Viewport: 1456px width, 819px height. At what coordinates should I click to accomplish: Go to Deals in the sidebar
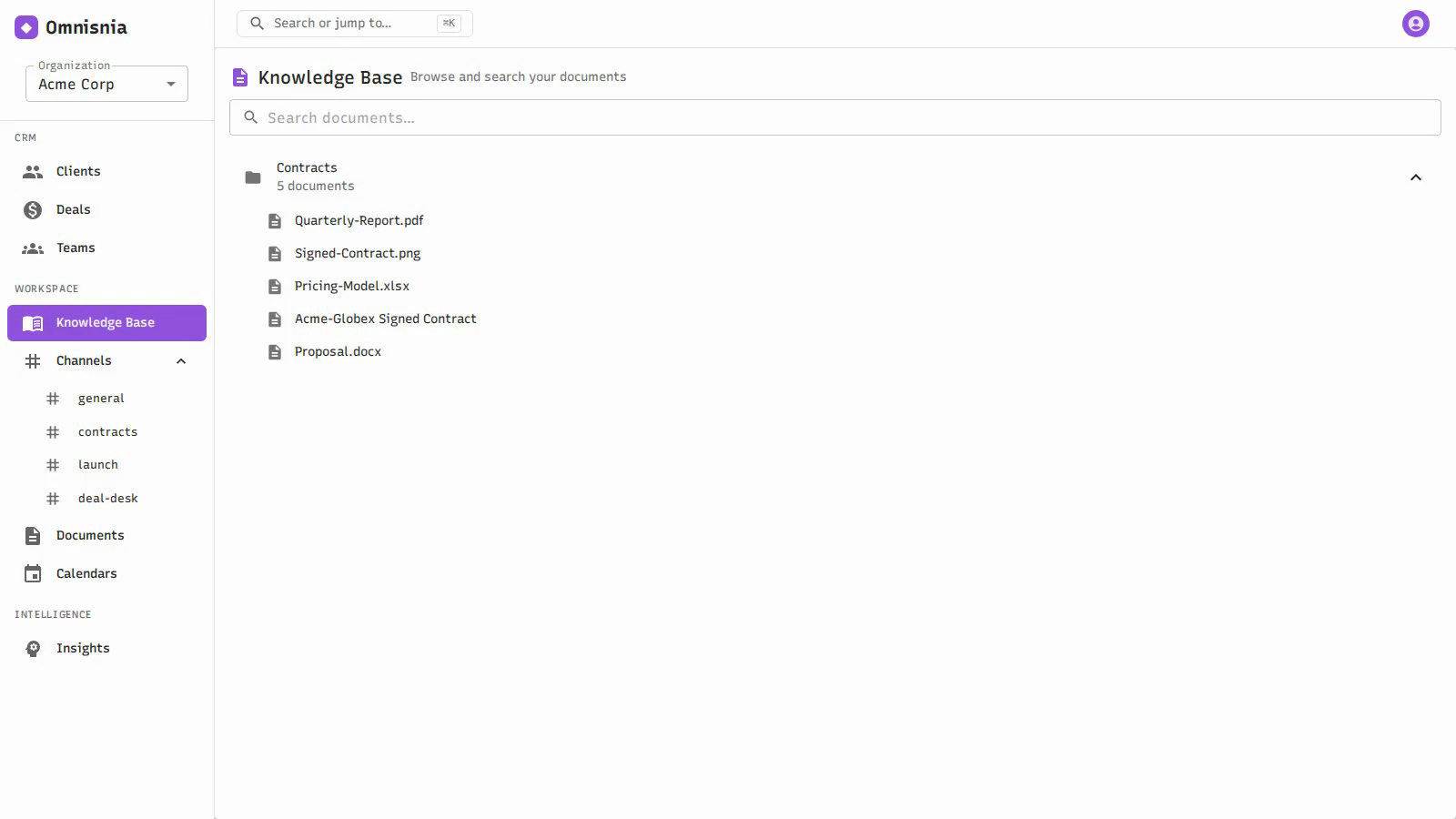106,209
